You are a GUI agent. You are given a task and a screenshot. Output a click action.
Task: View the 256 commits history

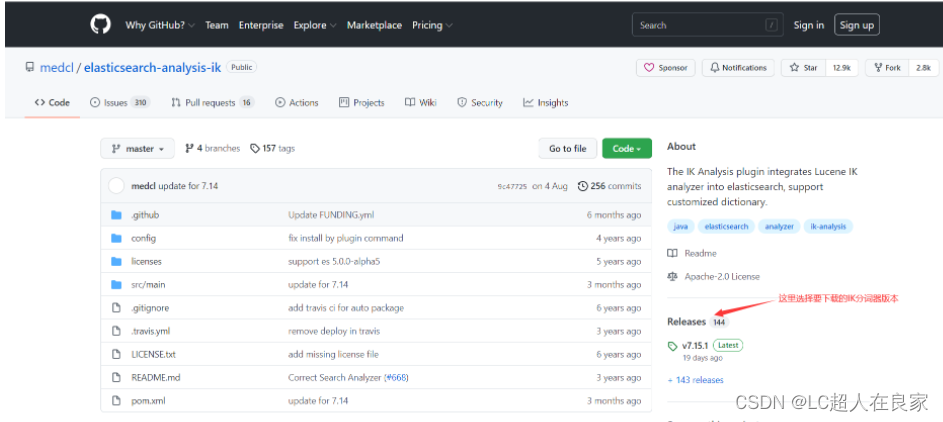tap(609, 186)
